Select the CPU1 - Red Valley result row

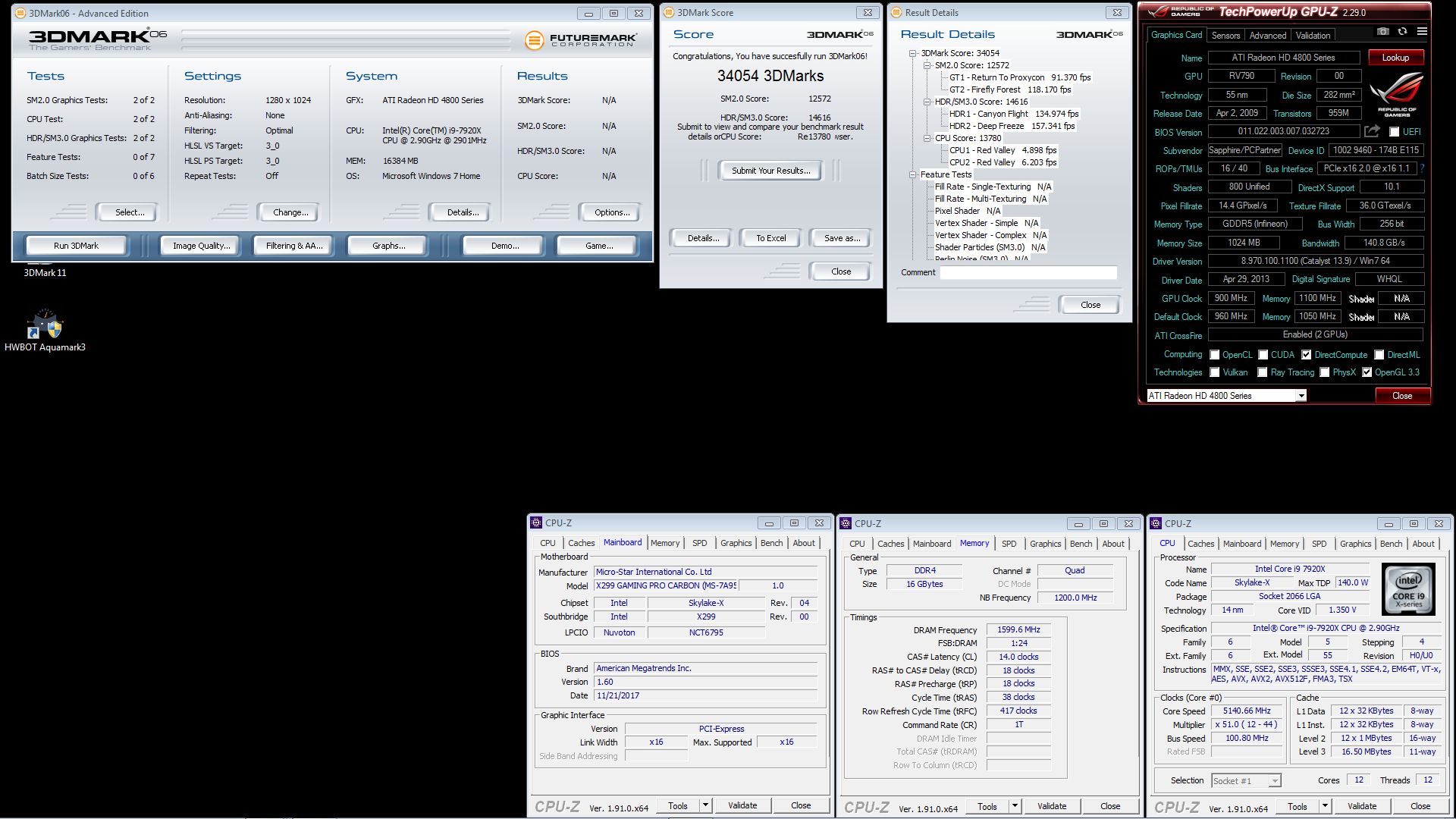[x=1003, y=150]
